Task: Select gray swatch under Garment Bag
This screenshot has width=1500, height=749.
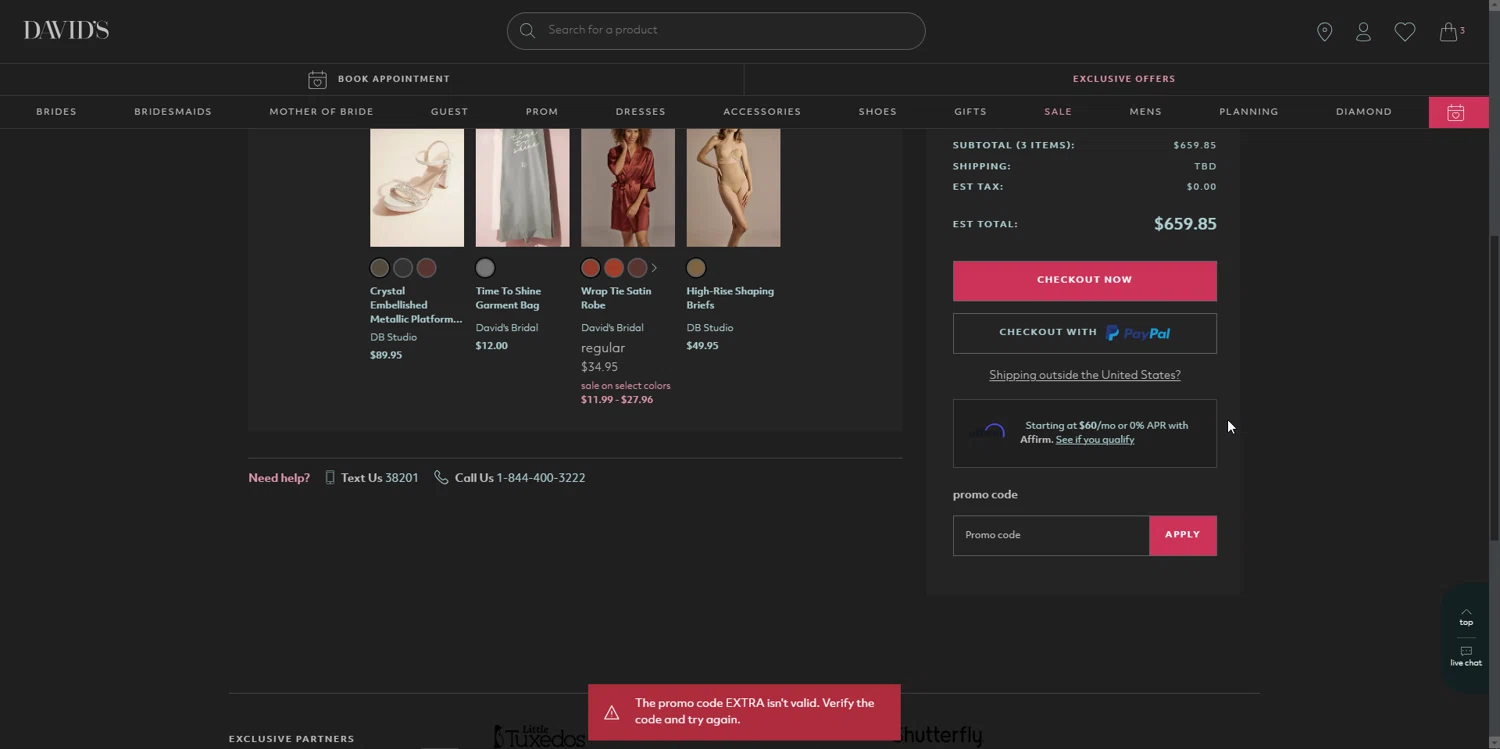Action: [x=485, y=268]
